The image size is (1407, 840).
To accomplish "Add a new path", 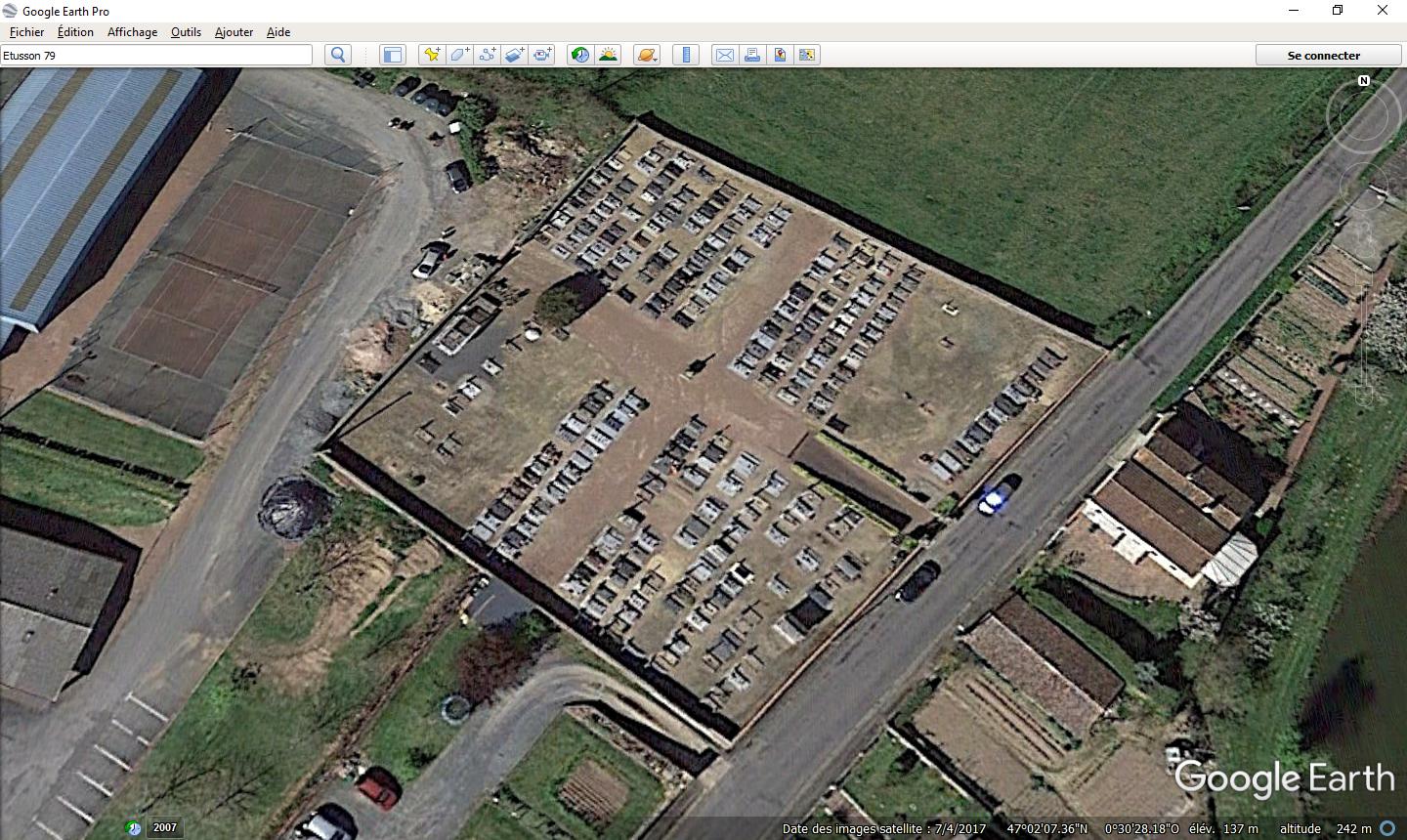I will pyautogui.click(x=487, y=55).
